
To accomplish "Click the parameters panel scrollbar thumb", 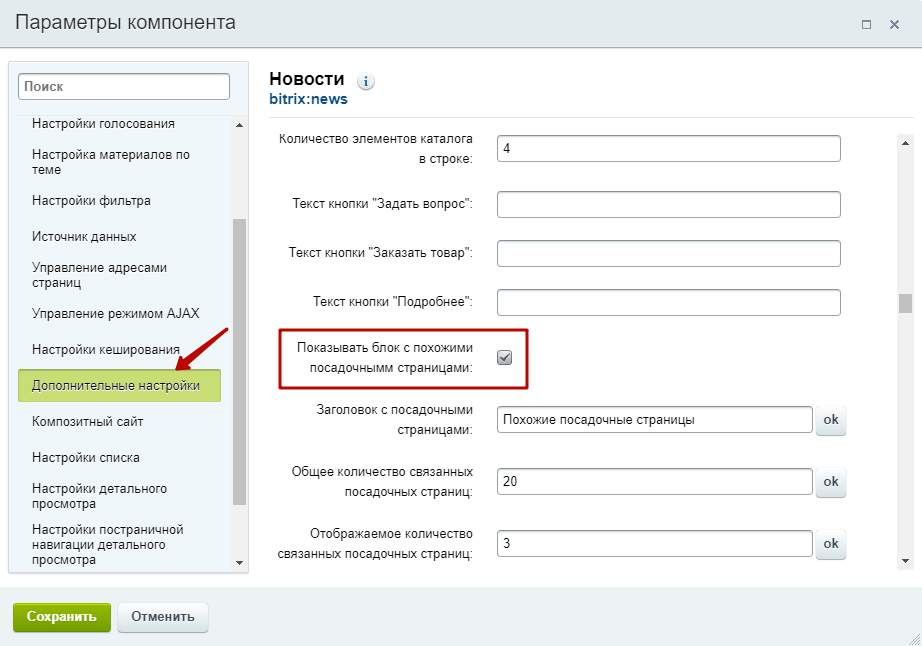I will [x=906, y=303].
